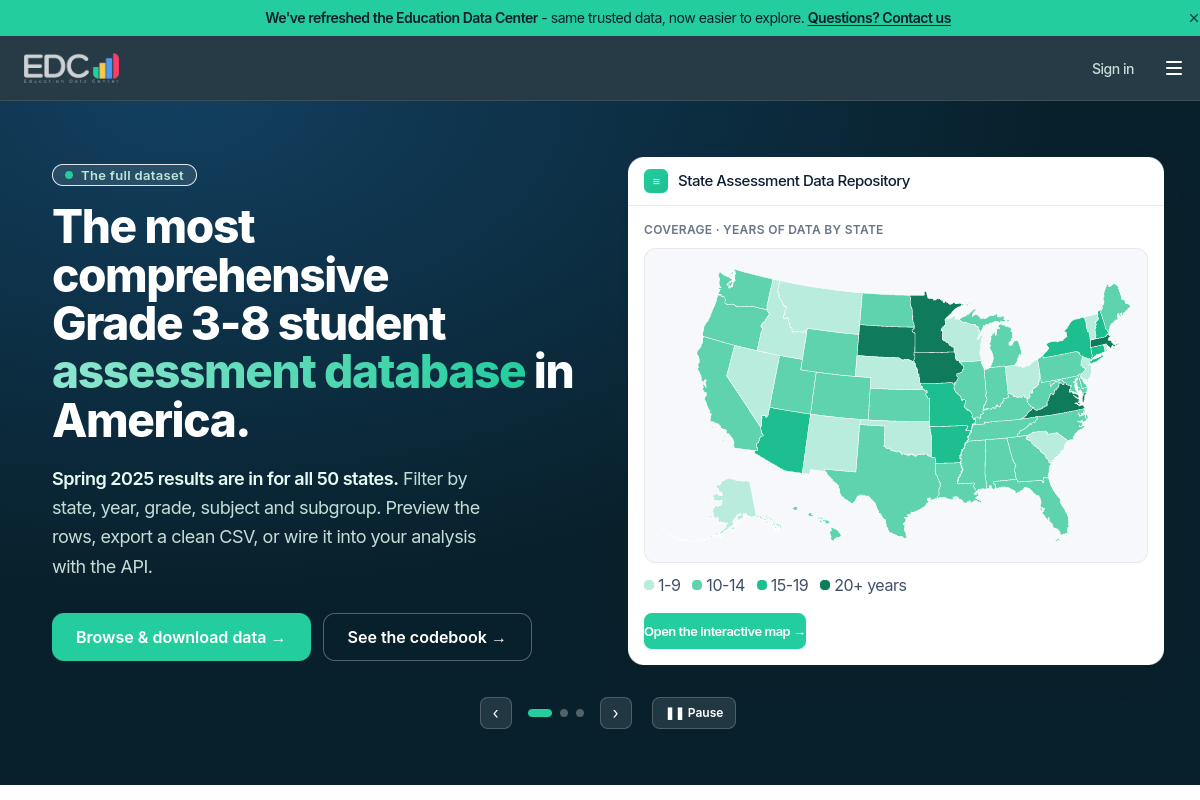
Task: Click Alaska on the coverage map
Action: pyautogui.click(x=735, y=500)
